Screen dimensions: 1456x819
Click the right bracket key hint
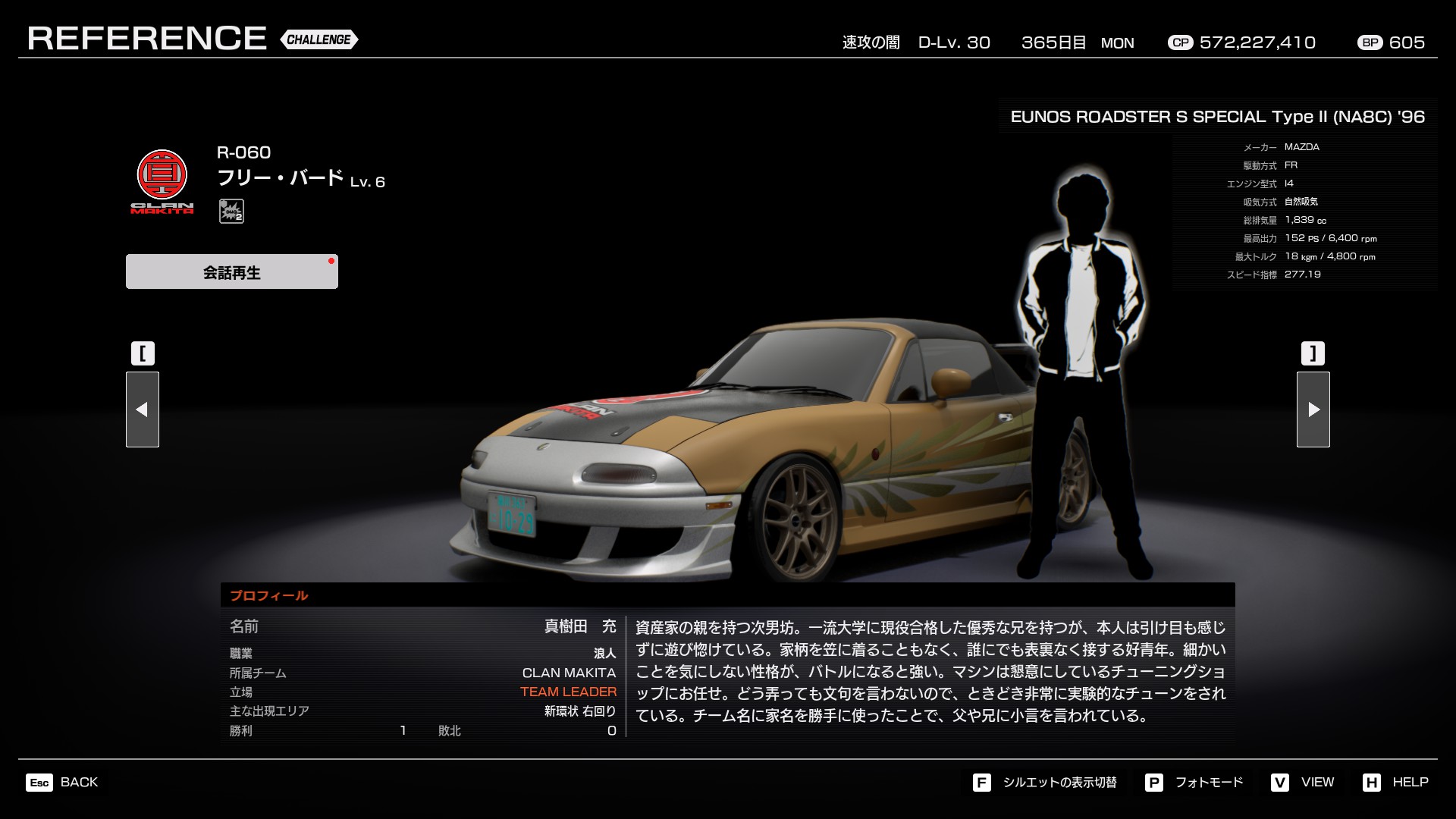click(1313, 353)
